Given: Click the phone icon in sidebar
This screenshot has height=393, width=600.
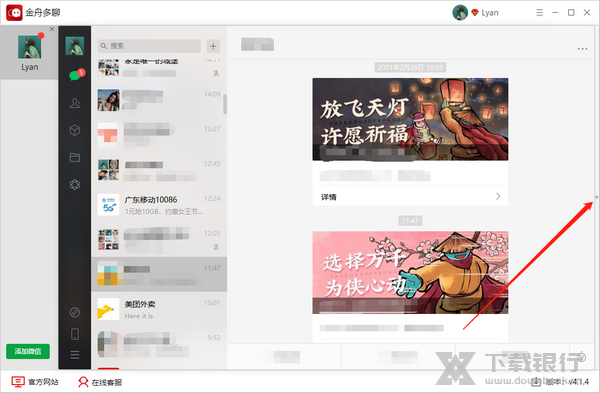Looking at the screenshot, I should pyautogui.click(x=75, y=334).
